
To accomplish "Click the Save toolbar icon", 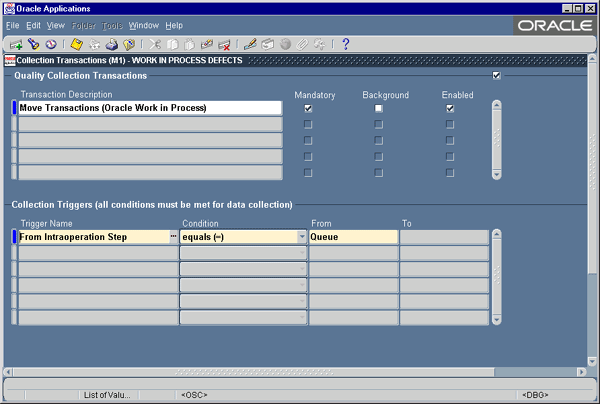I will click(x=76, y=45).
